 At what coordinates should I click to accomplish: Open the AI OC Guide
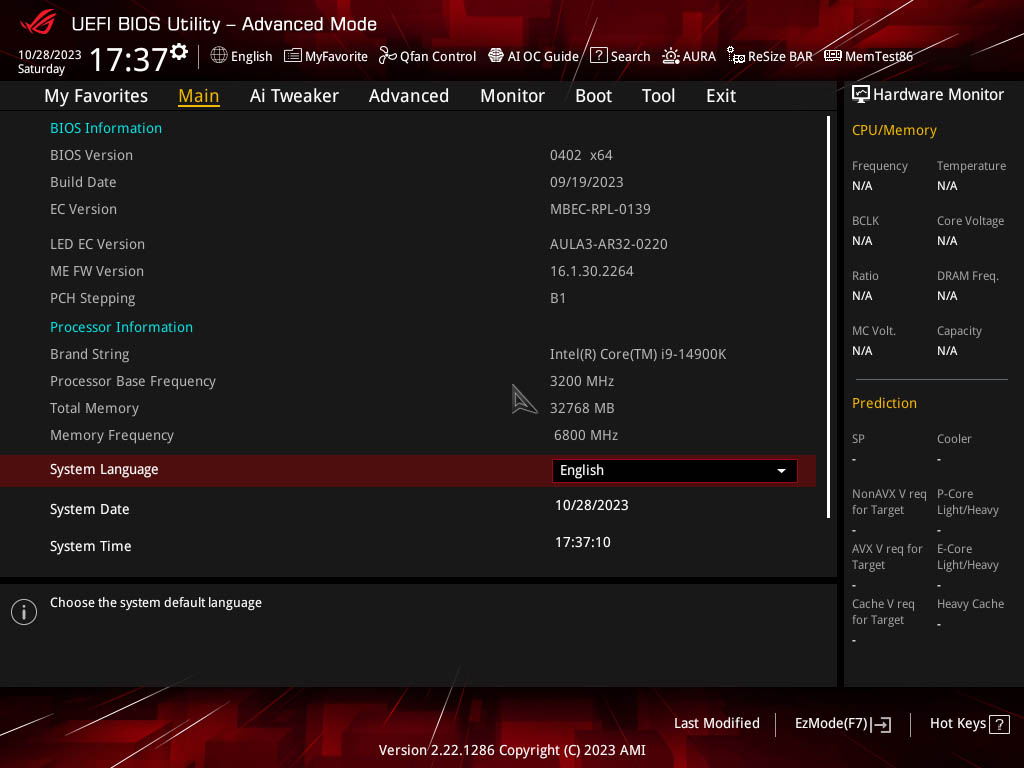tap(534, 56)
